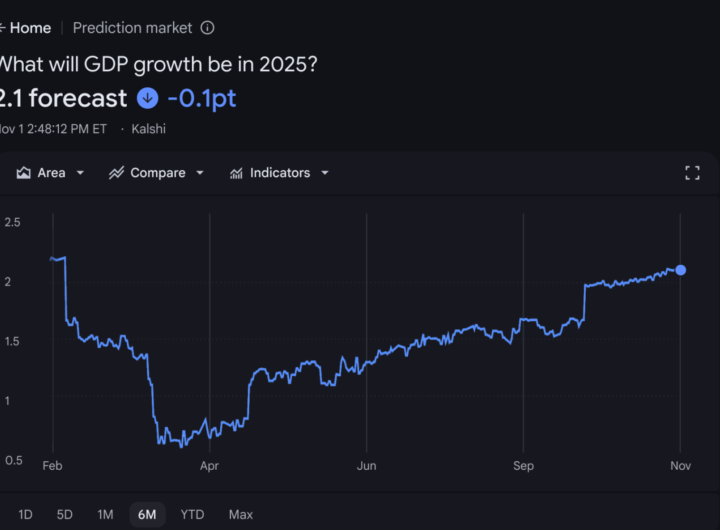Click the info icon beside Prediction market
The width and height of the screenshot is (720, 530).
(x=207, y=28)
